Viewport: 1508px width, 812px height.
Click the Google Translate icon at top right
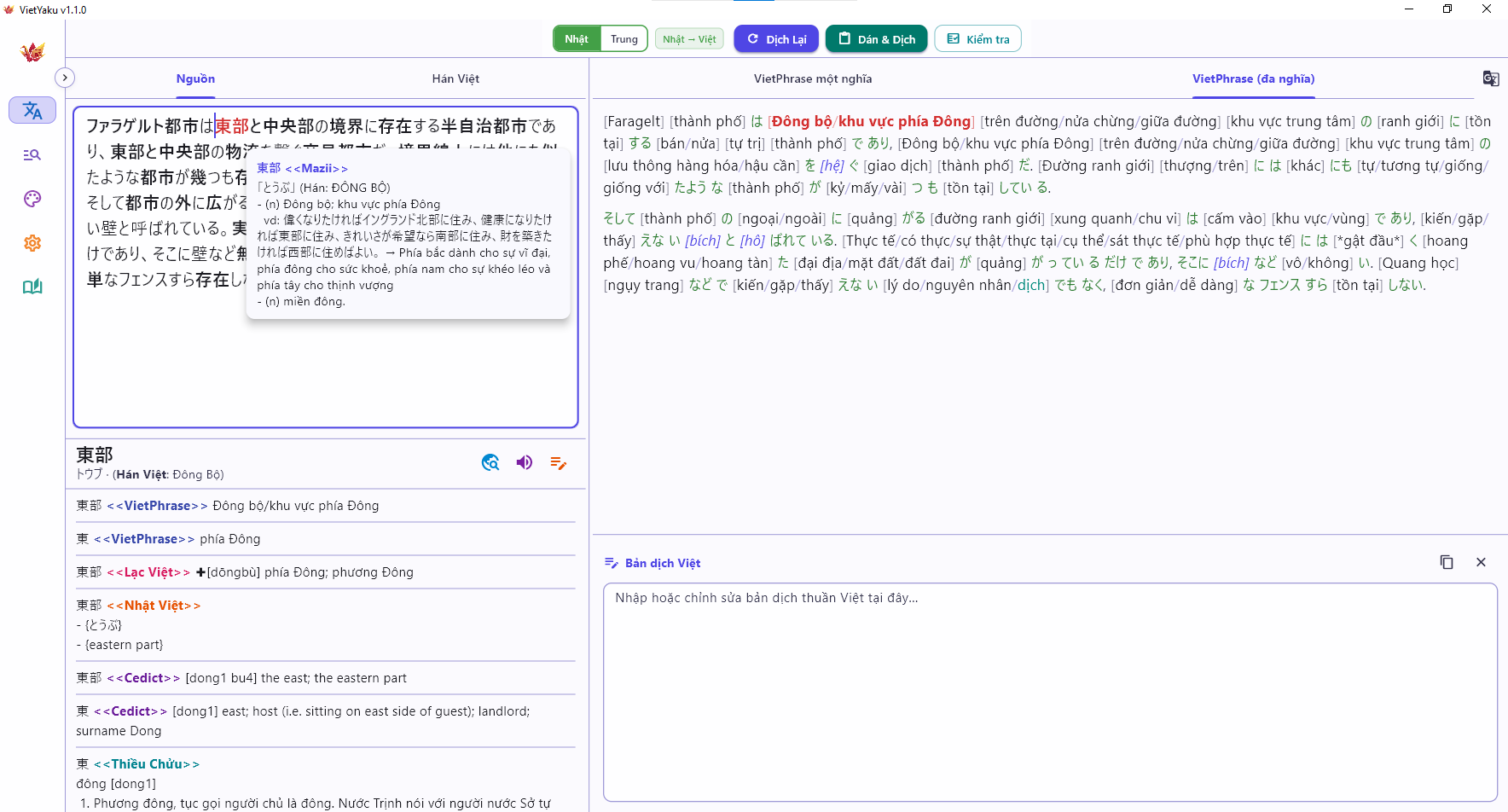(x=1490, y=78)
